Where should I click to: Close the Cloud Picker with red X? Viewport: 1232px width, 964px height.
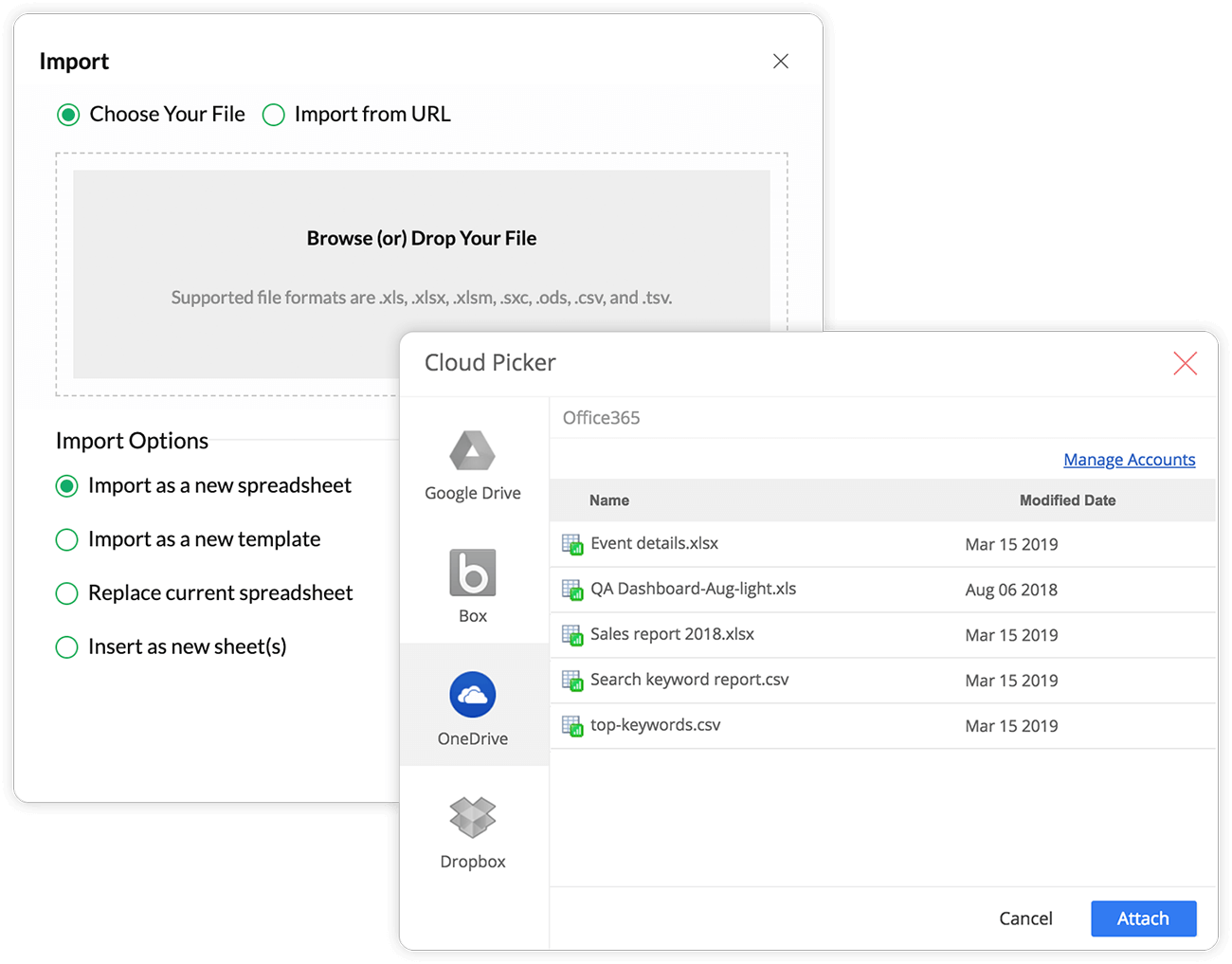point(1185,364)
